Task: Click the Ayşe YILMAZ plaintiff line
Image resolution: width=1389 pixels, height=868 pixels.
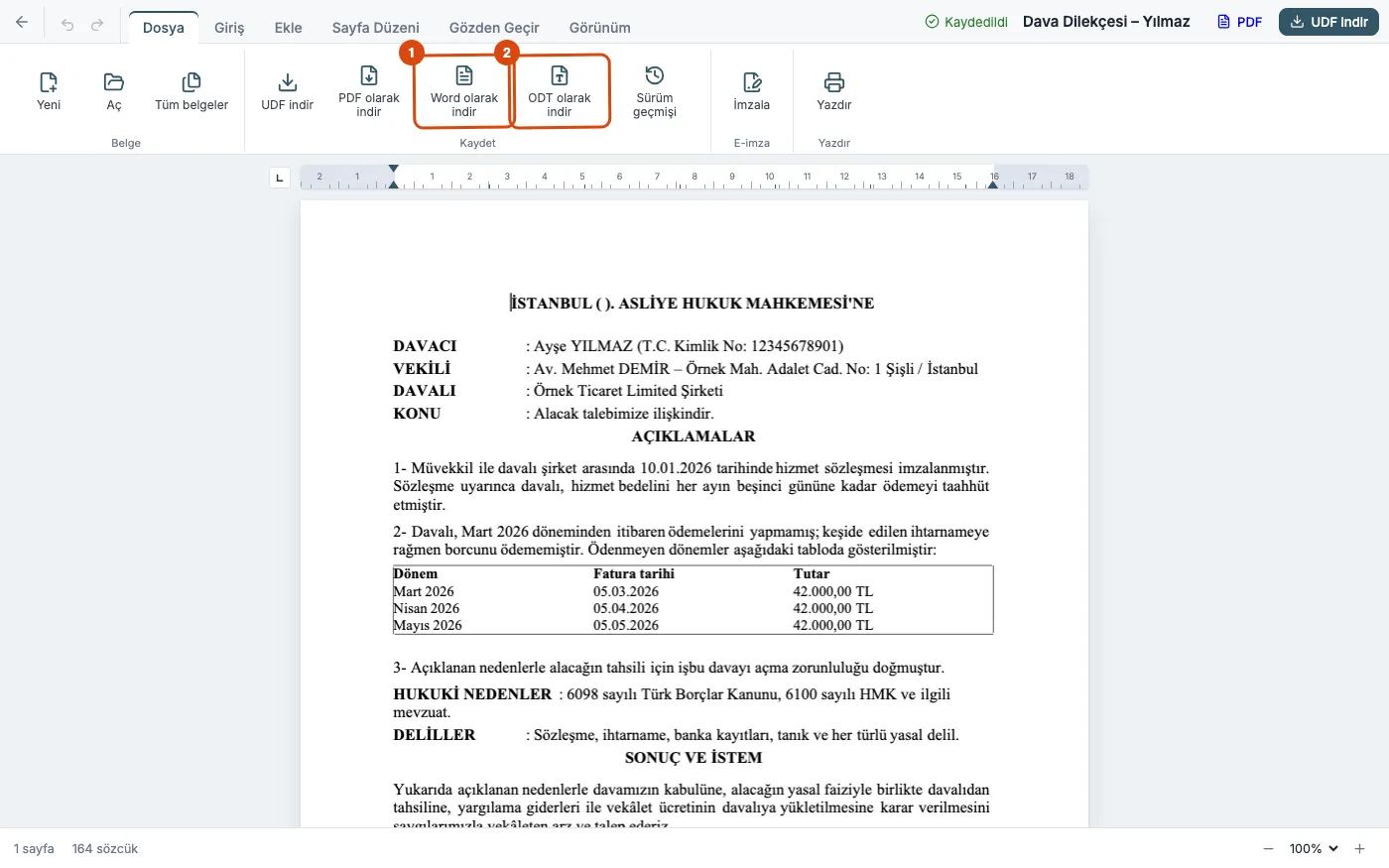Action: [x=685, y=346]
